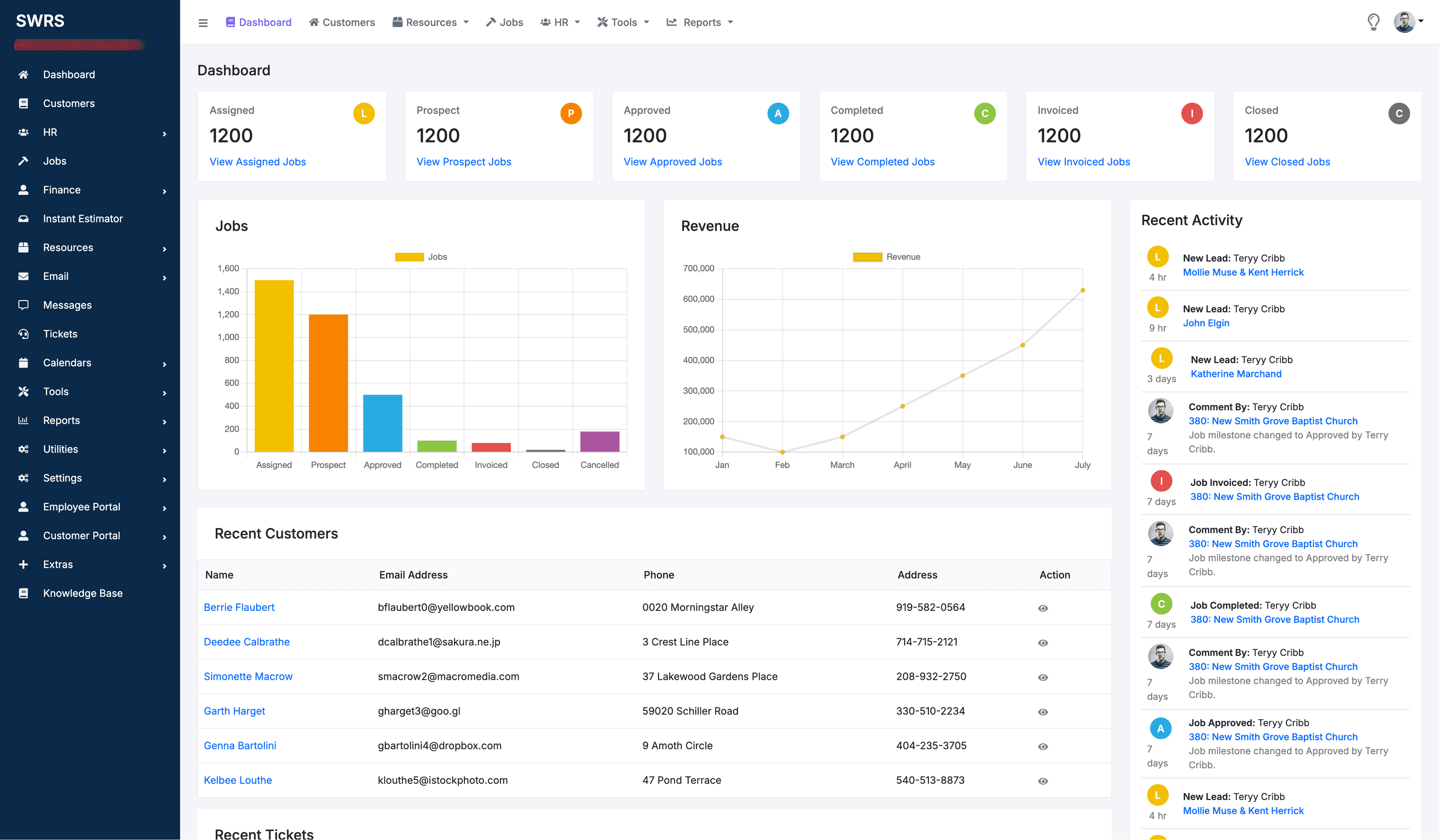Viewport: 1440px width, 840px height.
Task: Open Email from the sidebar
Action: point(55,276)
